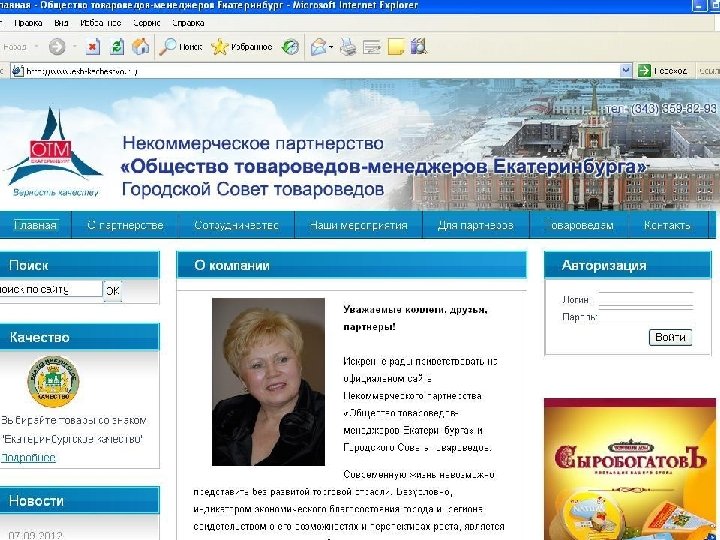The height and width of the screenshot is (540, 720).
Task: Click the Forward navigation arrow icon
Action: coord(57,47)
